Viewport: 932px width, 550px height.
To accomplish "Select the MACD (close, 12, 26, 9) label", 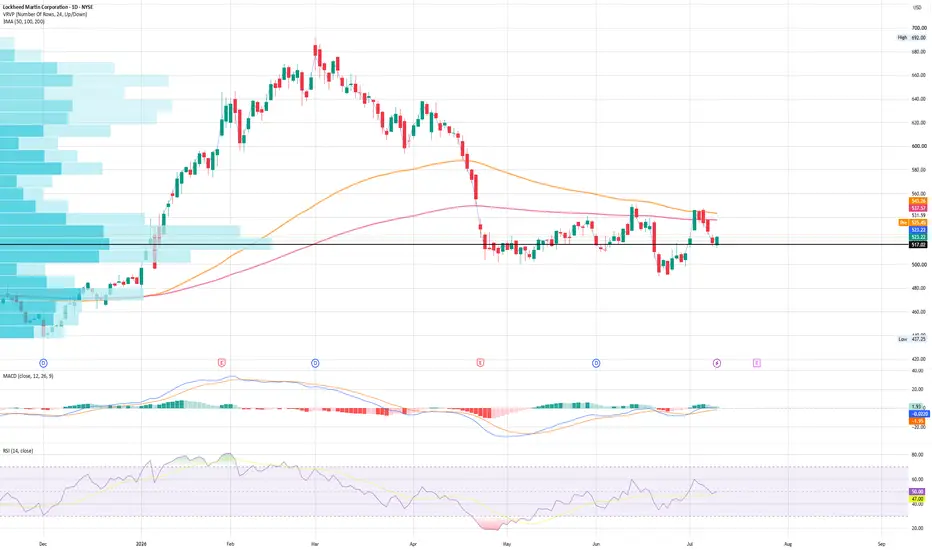I will coord(28,376).
